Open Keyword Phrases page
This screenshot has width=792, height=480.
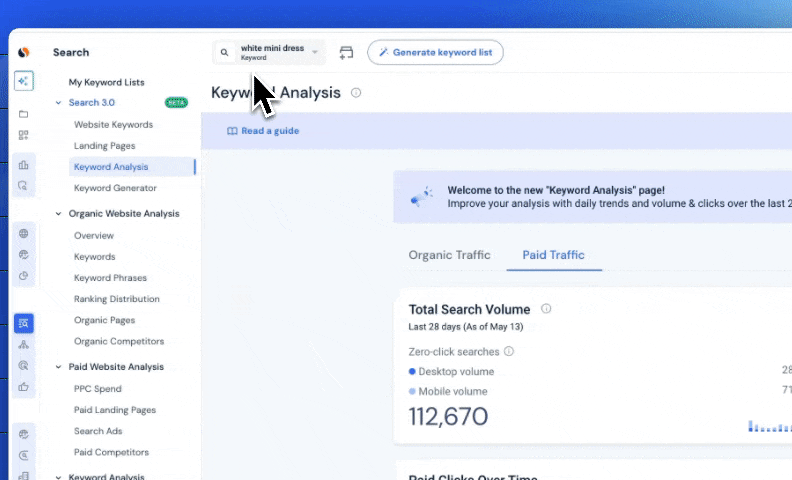click(110, 278)
